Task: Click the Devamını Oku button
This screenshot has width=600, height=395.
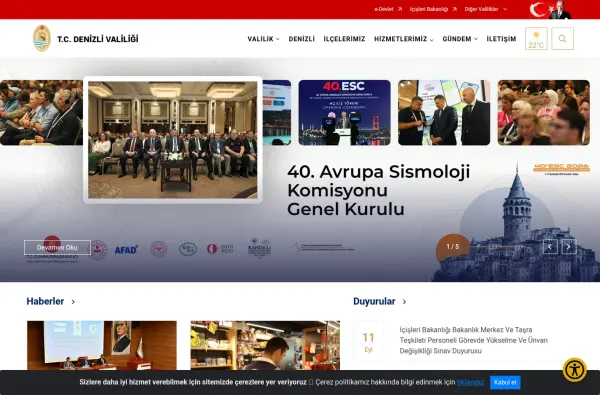Action: tap(57, 248)
